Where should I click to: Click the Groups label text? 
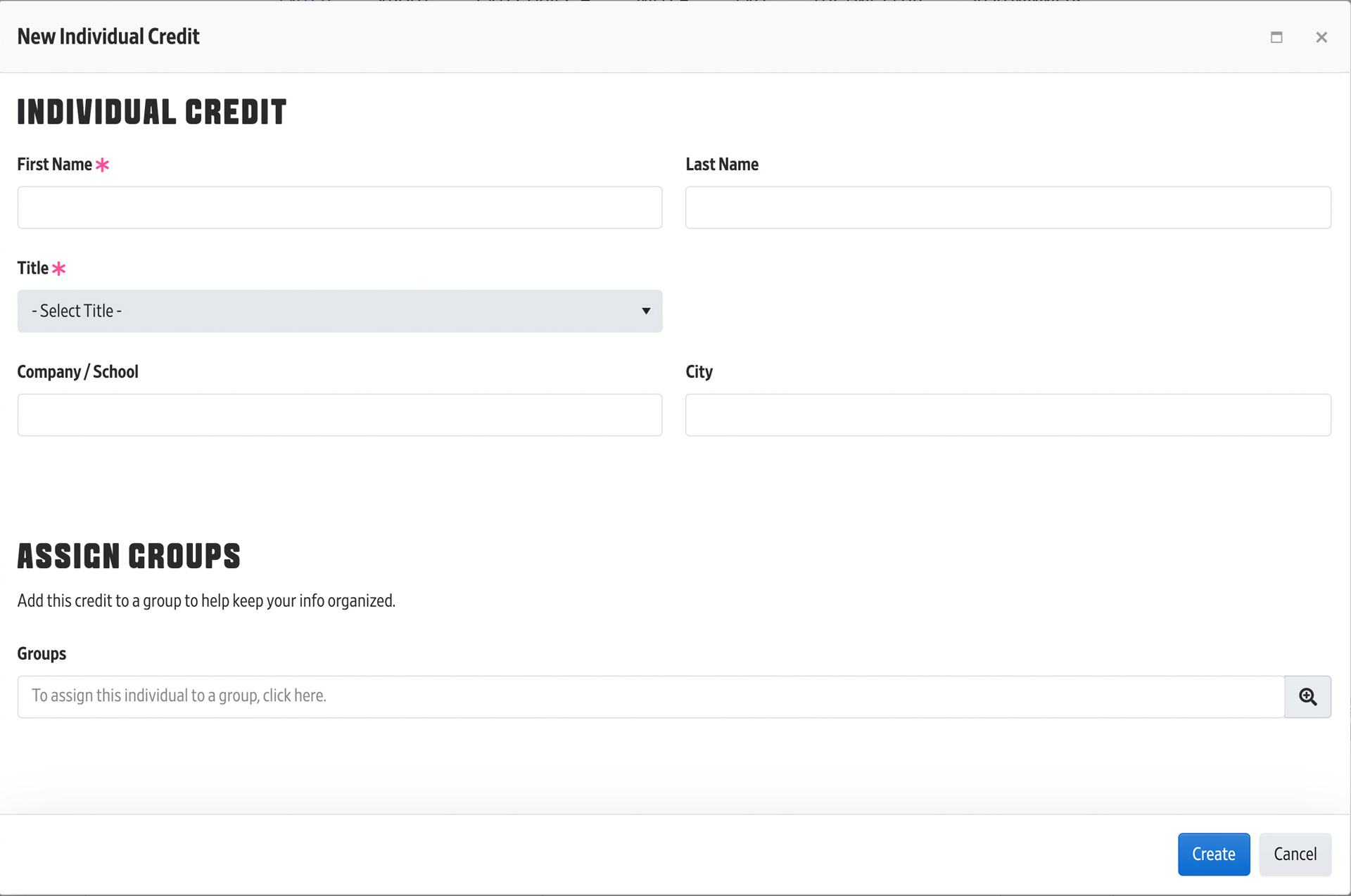[x=42, y=654]
